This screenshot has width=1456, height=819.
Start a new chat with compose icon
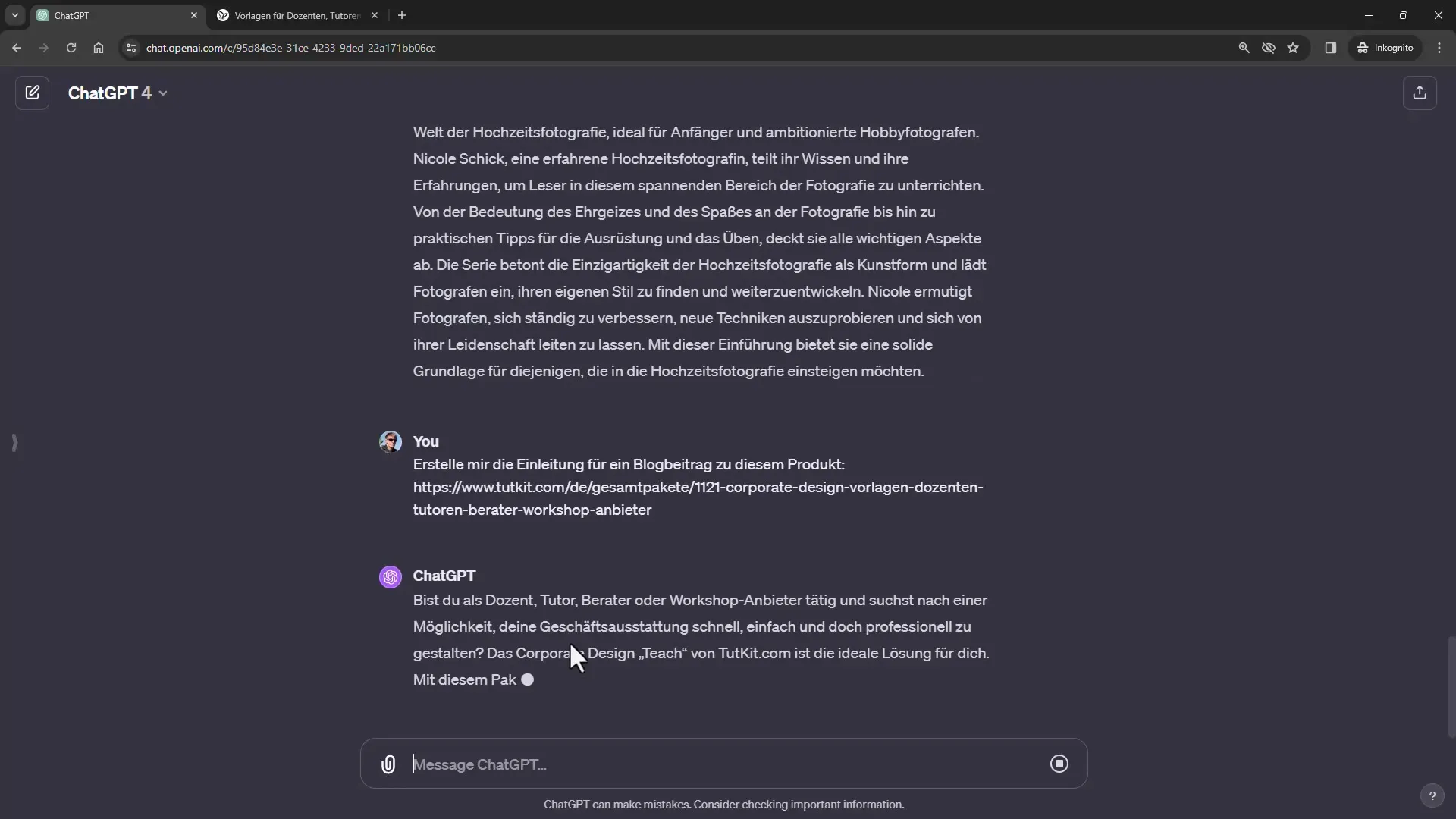click(x=32, y=93)
